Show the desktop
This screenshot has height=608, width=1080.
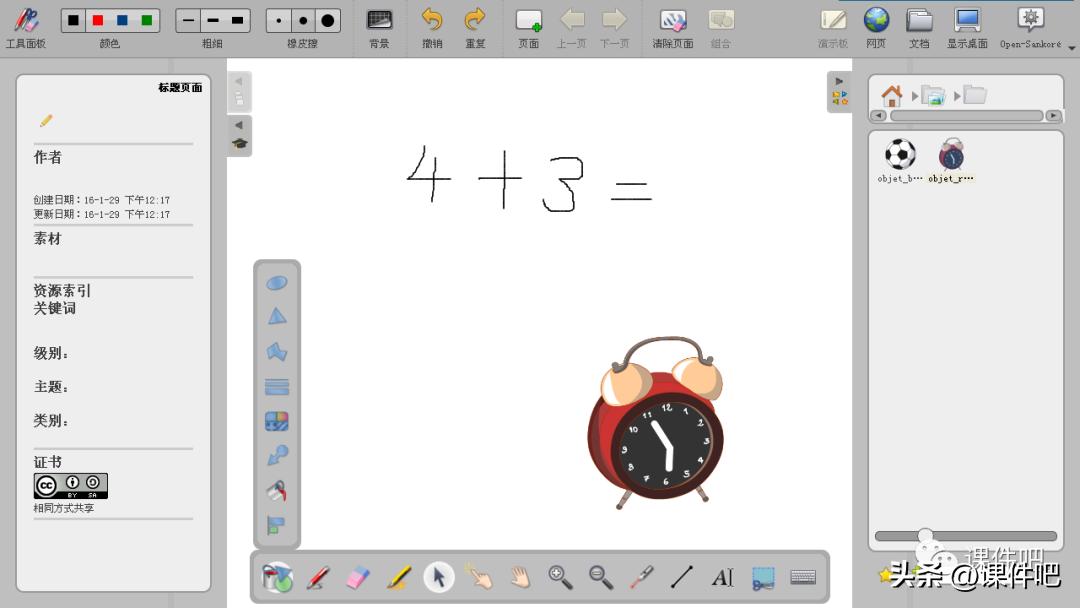coord(967,20)
